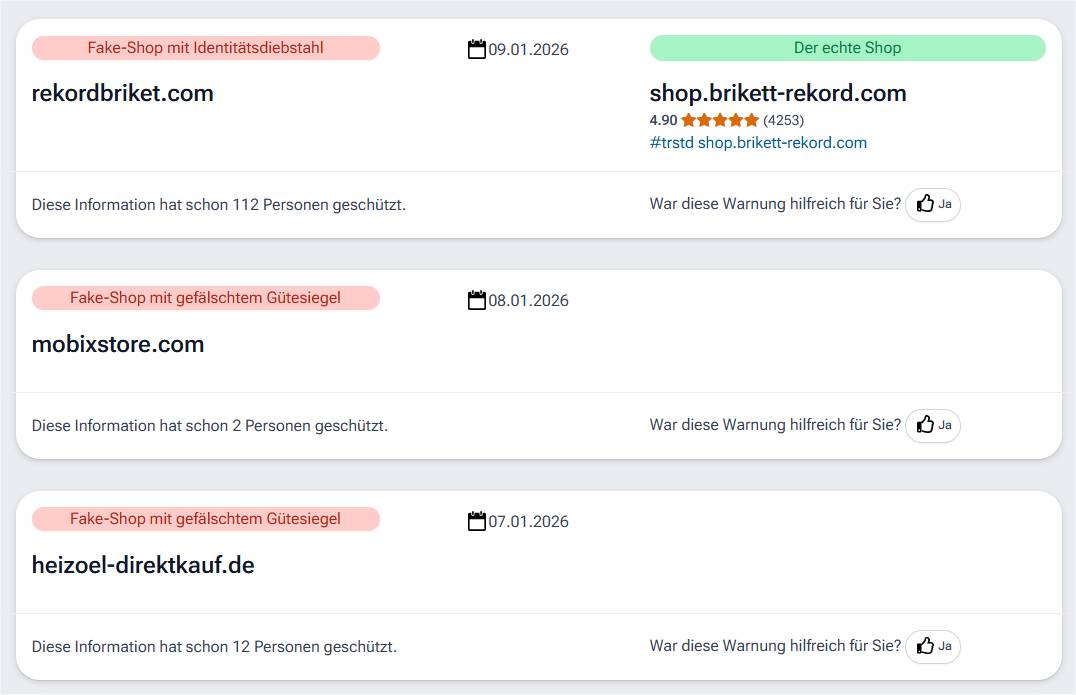Click the 'Fake-Shop mit gefälschtem Gütesiegel' badge for mobixstore.com
Image resolution: width=1076 pixels, height=695 pixels.
pos(206,297)
